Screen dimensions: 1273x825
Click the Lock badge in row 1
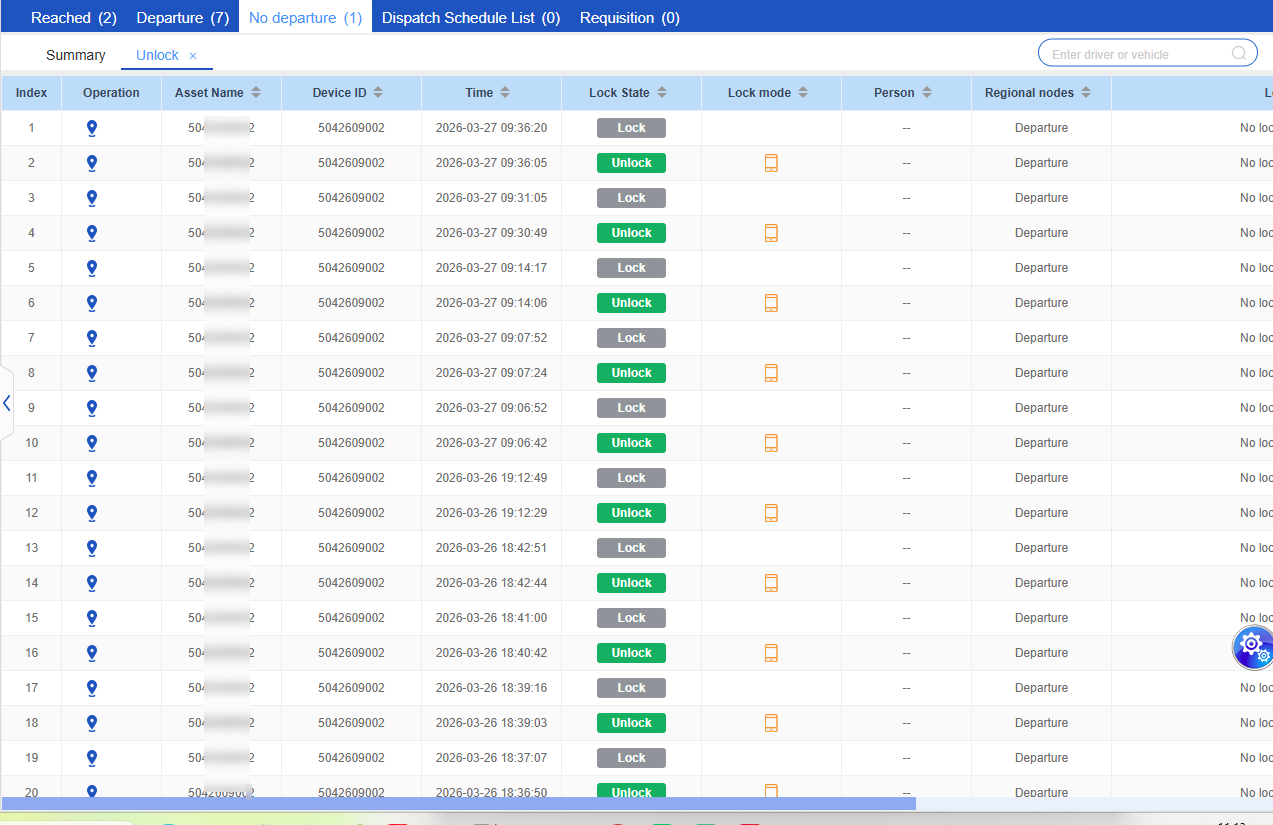click(x=631, y=128)
